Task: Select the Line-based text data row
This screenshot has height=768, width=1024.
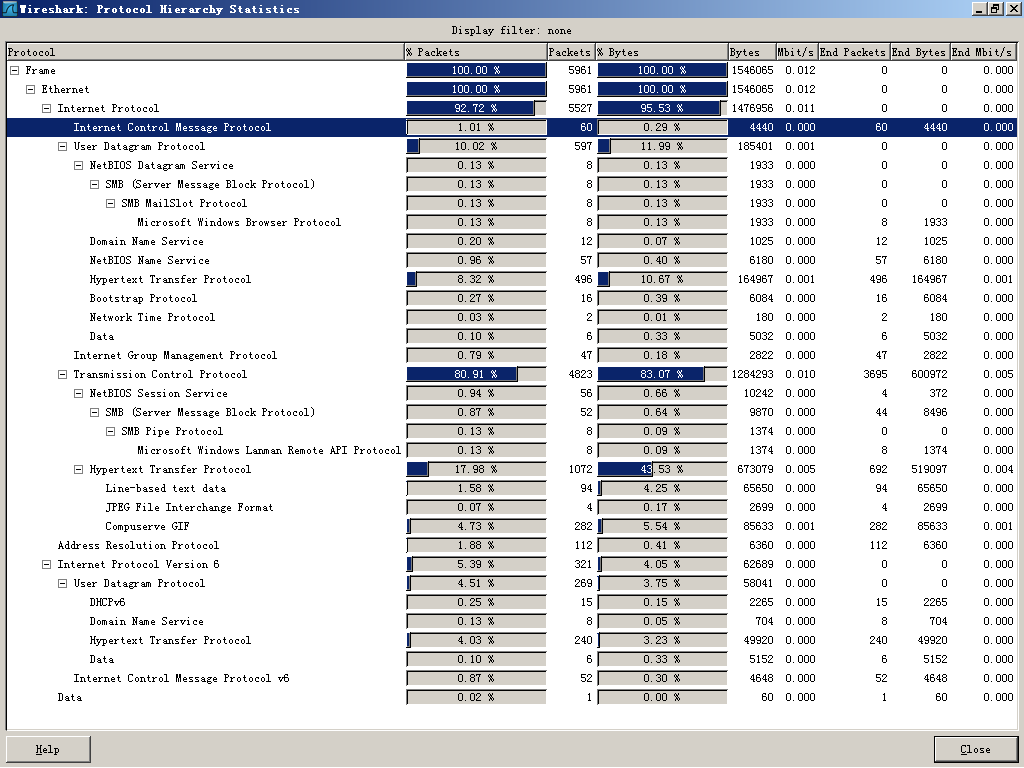Action: pyautogui.click(x=511, y=488)
